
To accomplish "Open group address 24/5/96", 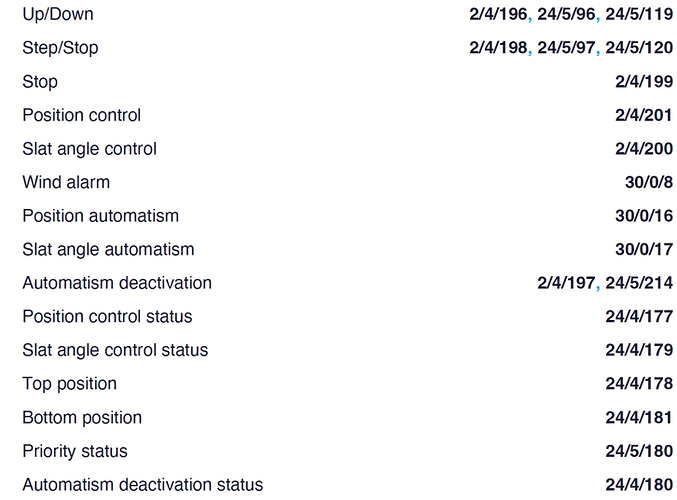I will tap(566, 14).
